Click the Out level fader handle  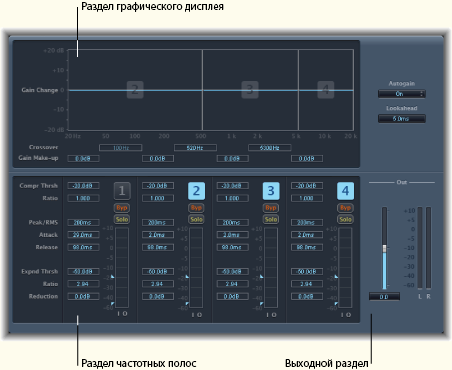click(384, 248)
